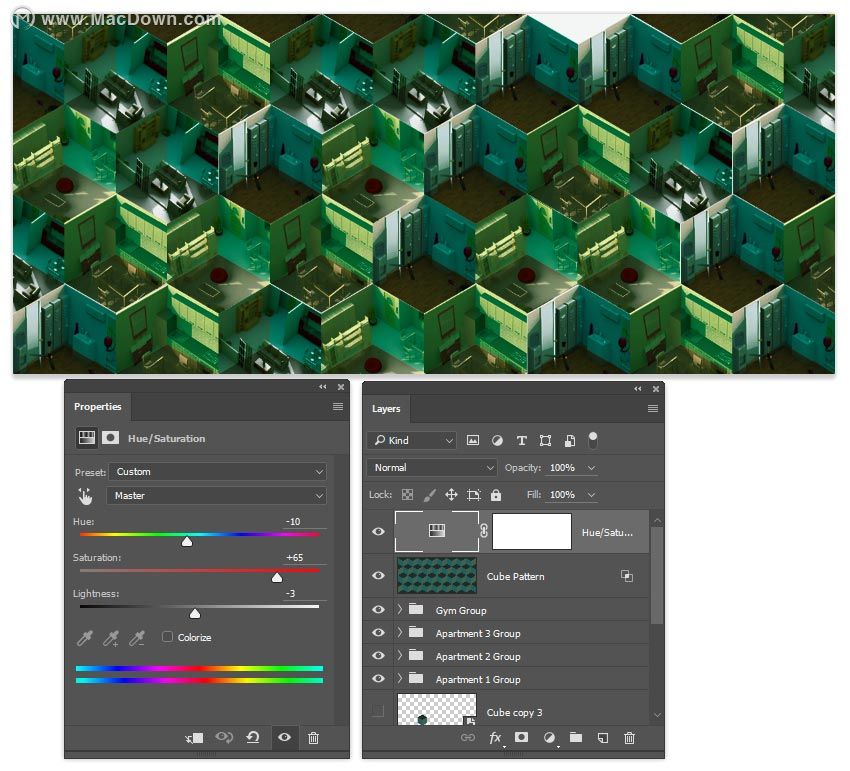The width and height of the screenshot is (850, 771).
Task: Open the Kind filter dropdown
Action: pos(411,440)
